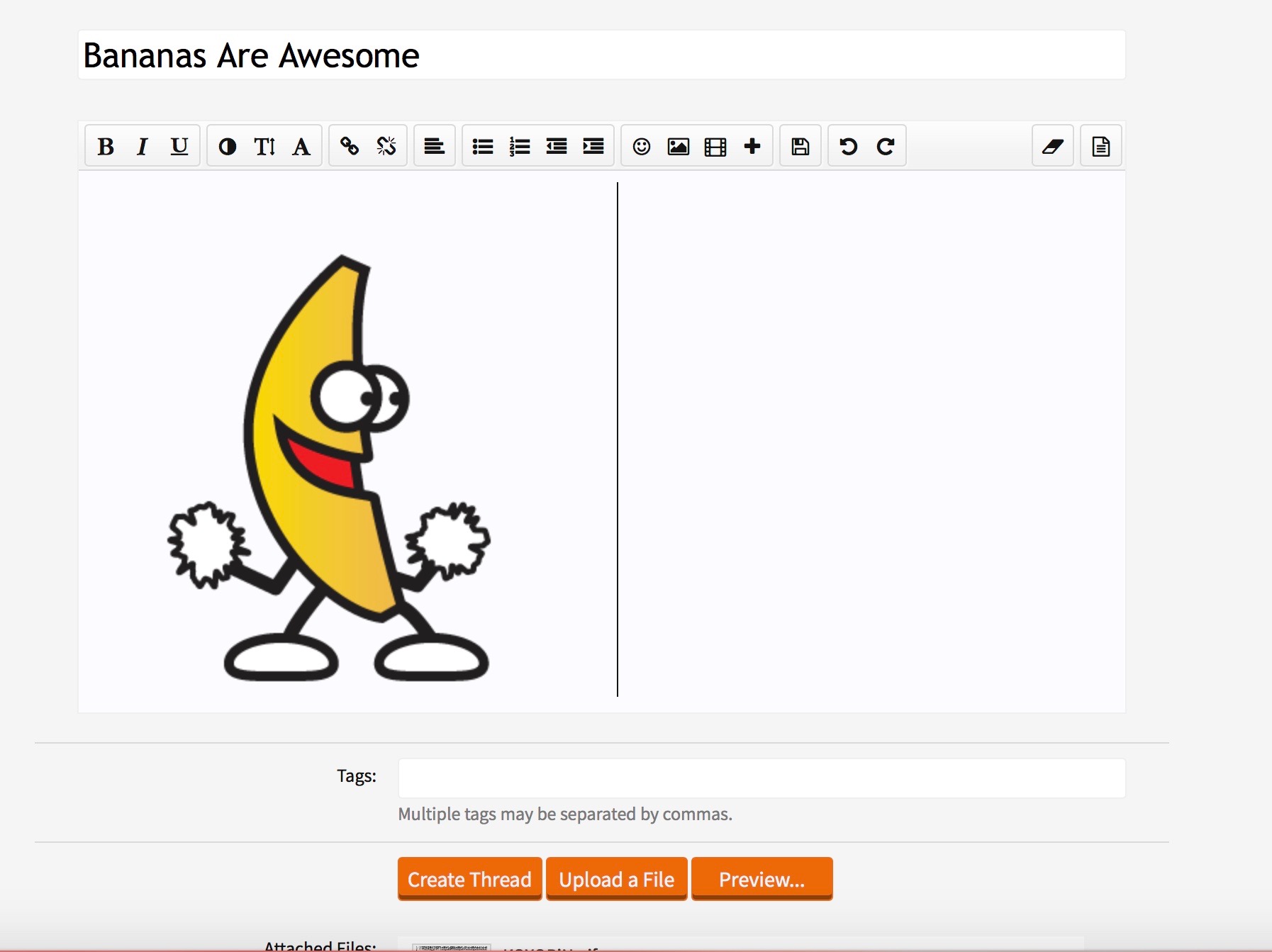Switch to BB code editor mode icon

pos(1101,146)
